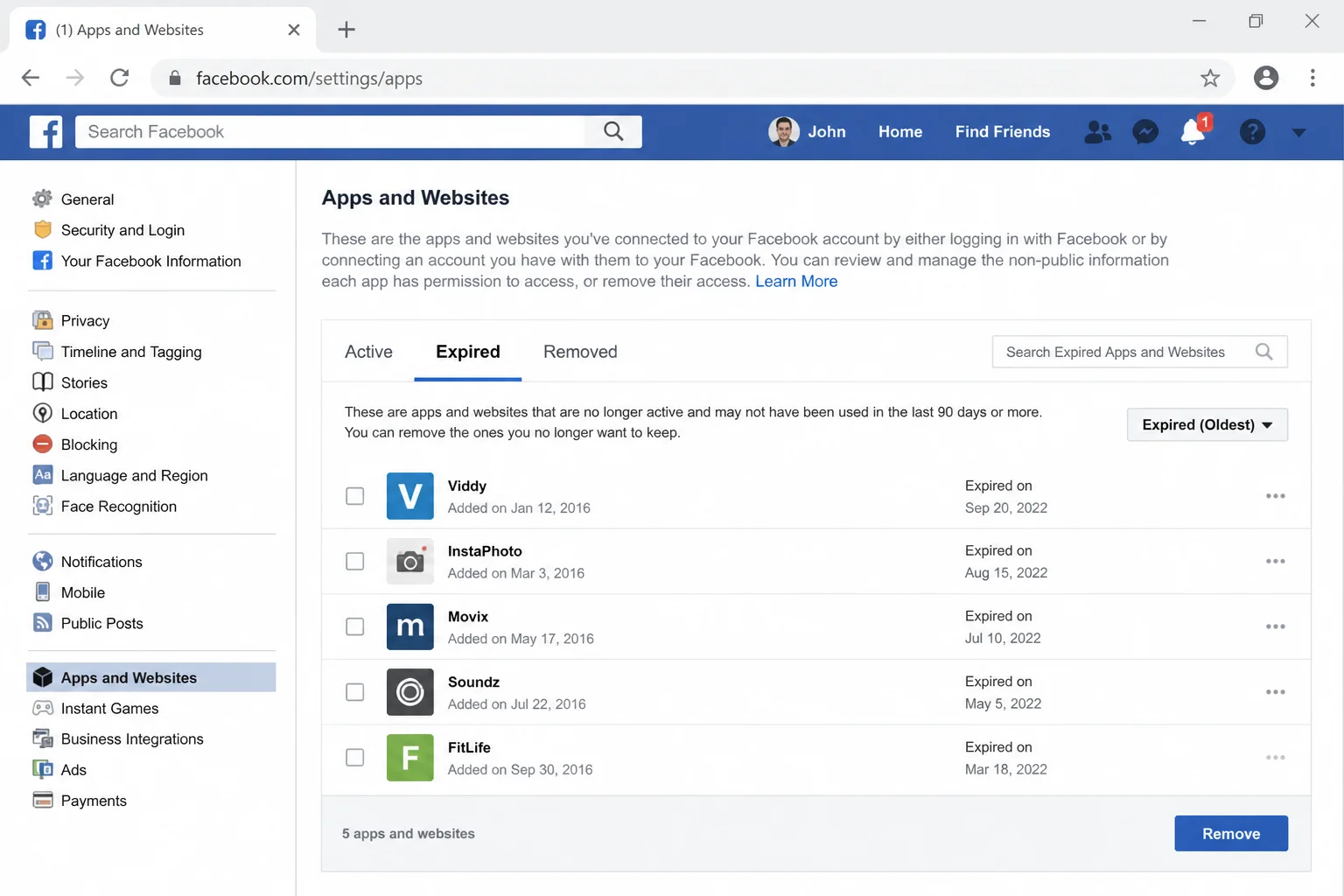Open Language and Region settings
The height and width of the screenshot is (896, 1344).
pos(134,475)
